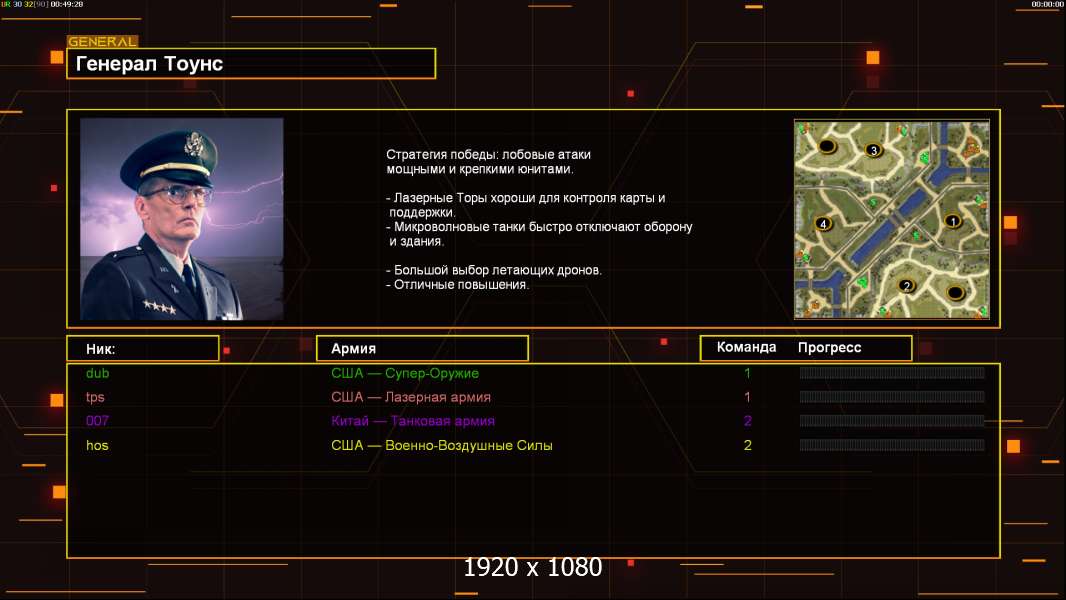Click start position marker 1 on minimap
Viewport: 1066px width, 600px height.
click(952, 221)
